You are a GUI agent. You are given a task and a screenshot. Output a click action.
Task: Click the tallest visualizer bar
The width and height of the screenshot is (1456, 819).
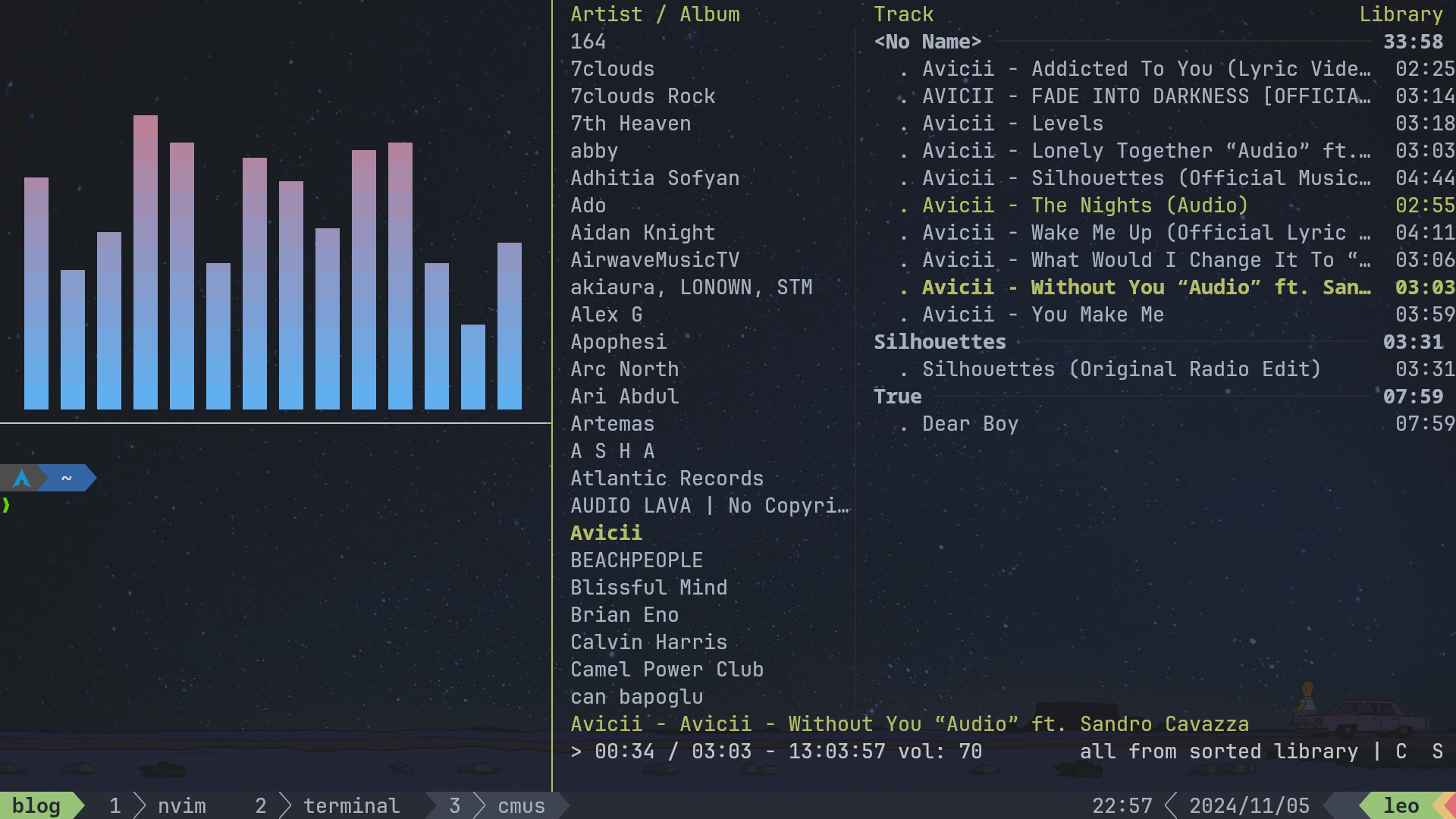point(146,262)
